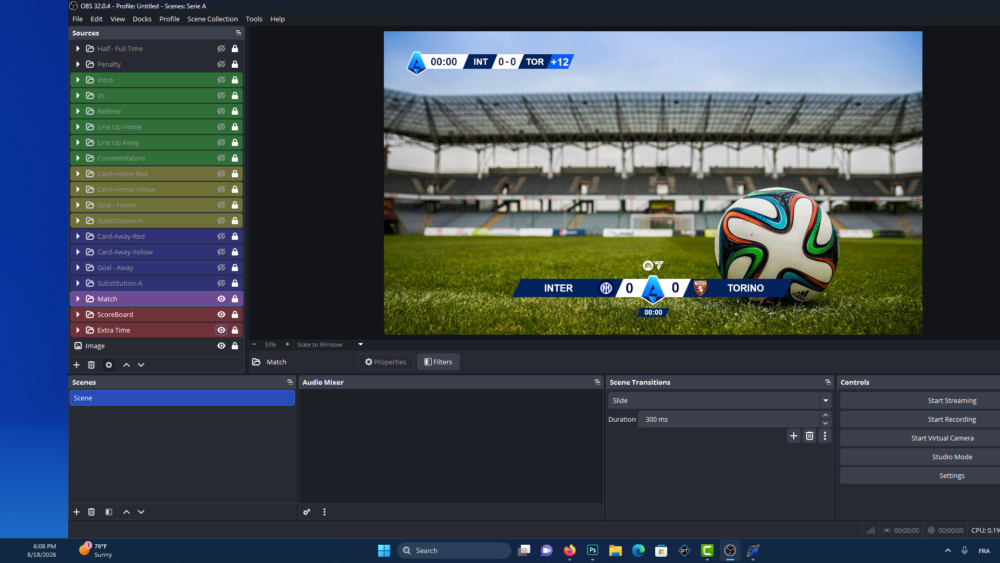Screen dimensions: 1000x563
Task: Open the File menu
Action: (x=78, y=19)
